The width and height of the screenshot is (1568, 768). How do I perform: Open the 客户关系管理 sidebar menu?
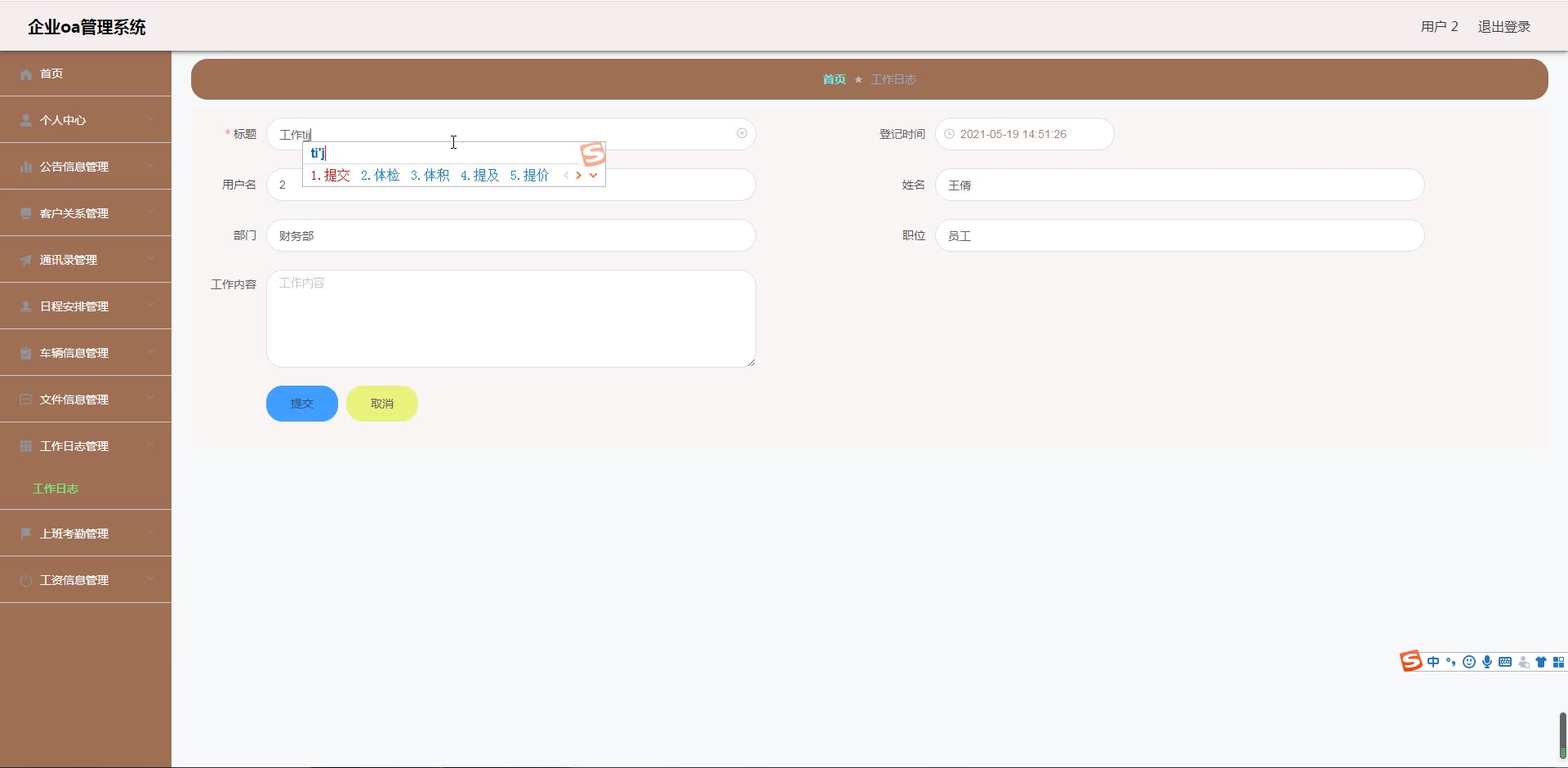86,213
